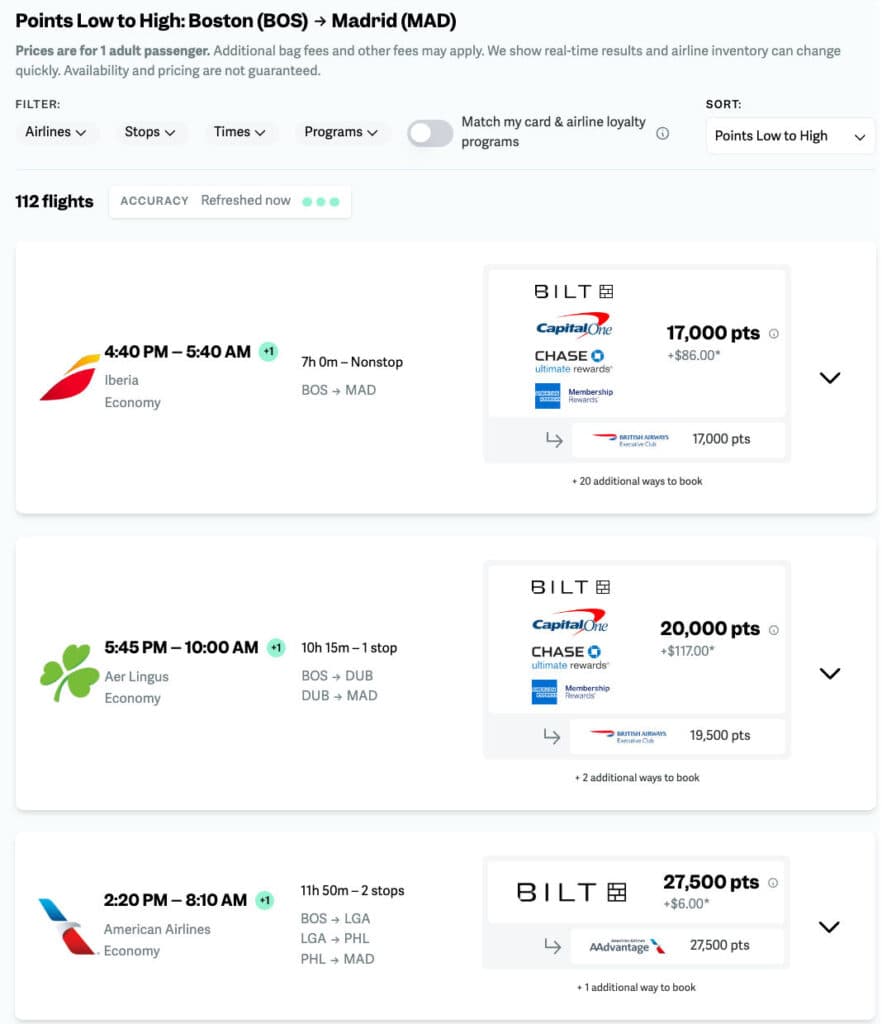This screenshot has height=1024, width=882.
Task: Open the Times filter dropdown
Action: point(240,132)
